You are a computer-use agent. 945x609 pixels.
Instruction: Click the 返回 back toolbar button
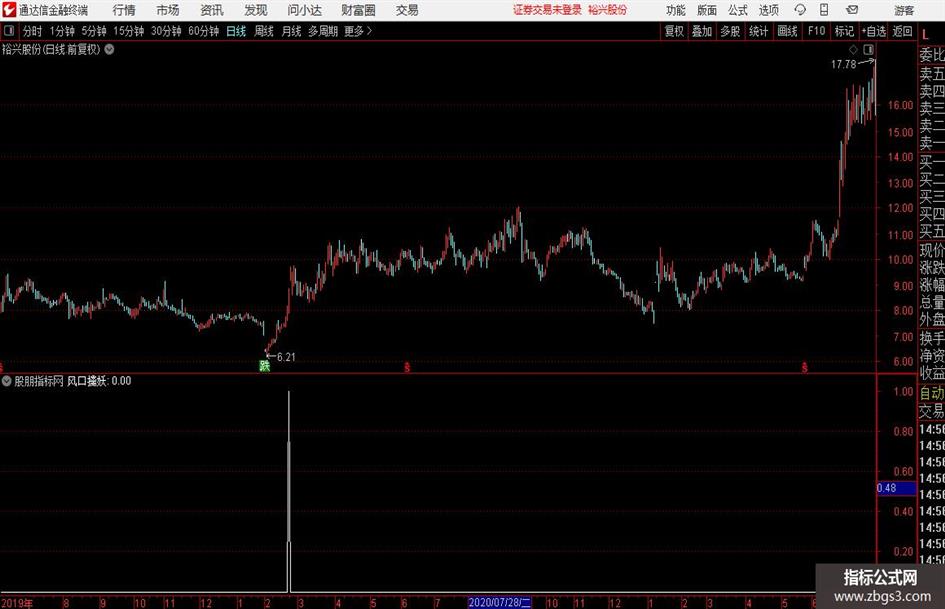tap(902, 31)
